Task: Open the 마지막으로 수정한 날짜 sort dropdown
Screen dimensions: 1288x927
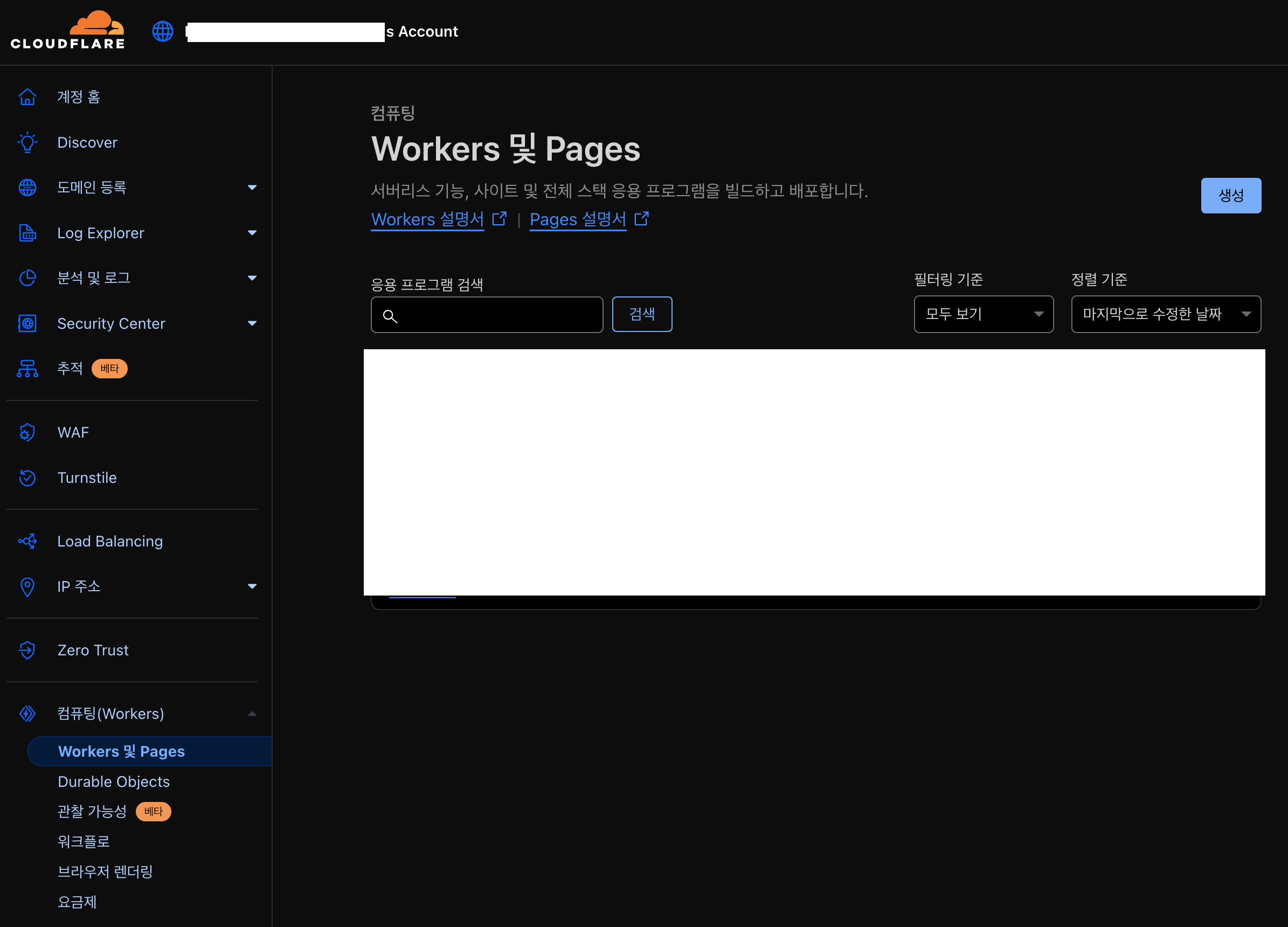Action: [x=1165, y=314]
